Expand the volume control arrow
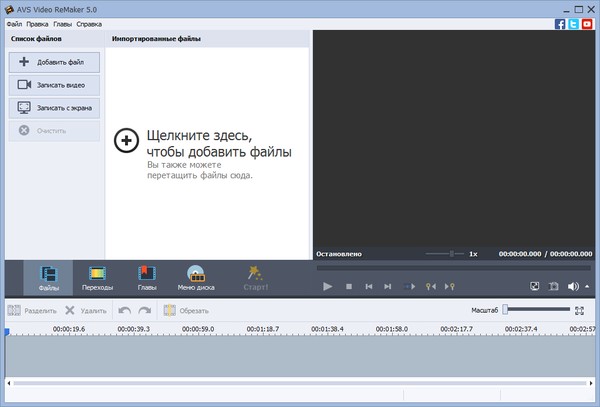600x407 pixels. pos(586,287)
